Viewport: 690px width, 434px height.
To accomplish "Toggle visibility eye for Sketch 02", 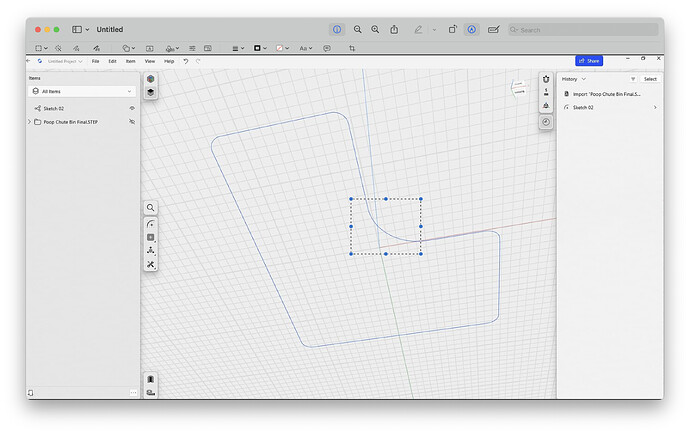I will point(132,108).
